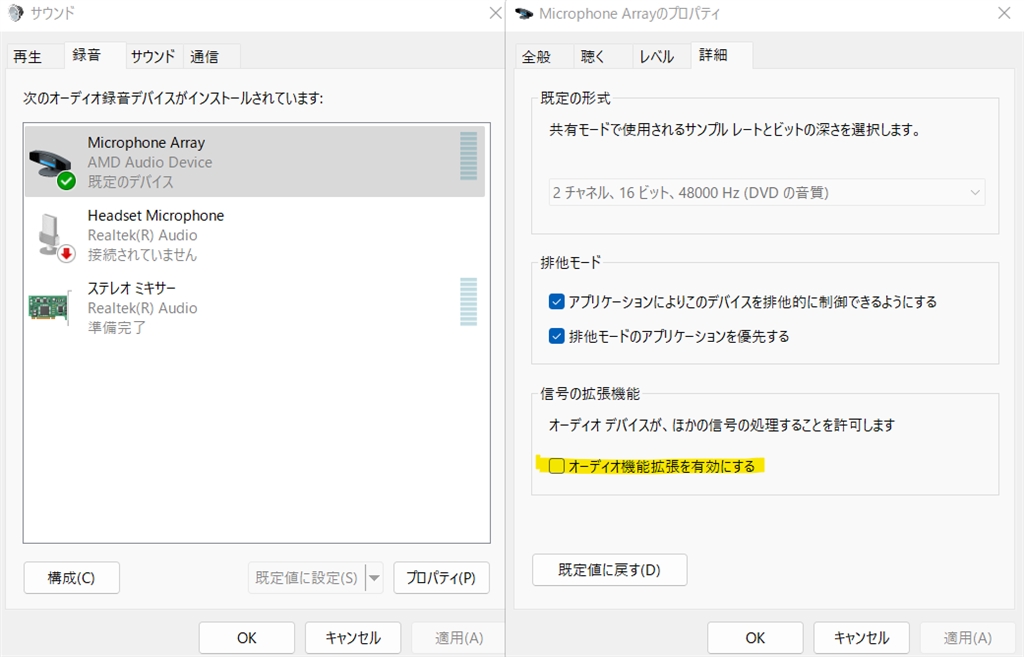1024x657 pixels.
Task: Click the ステレオ ミキサー sound card icon
Action: click(x=49, y=308)
